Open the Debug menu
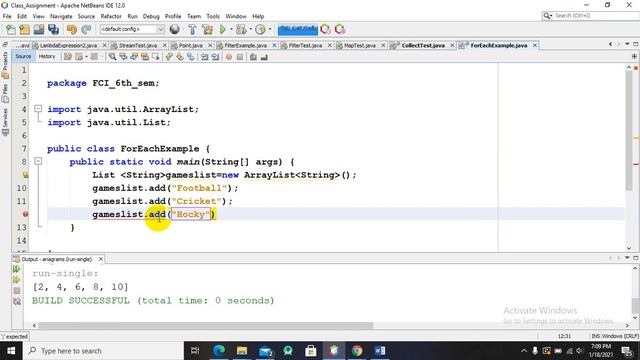The height and width of the screenshot is (360, 640). [151, 16]
